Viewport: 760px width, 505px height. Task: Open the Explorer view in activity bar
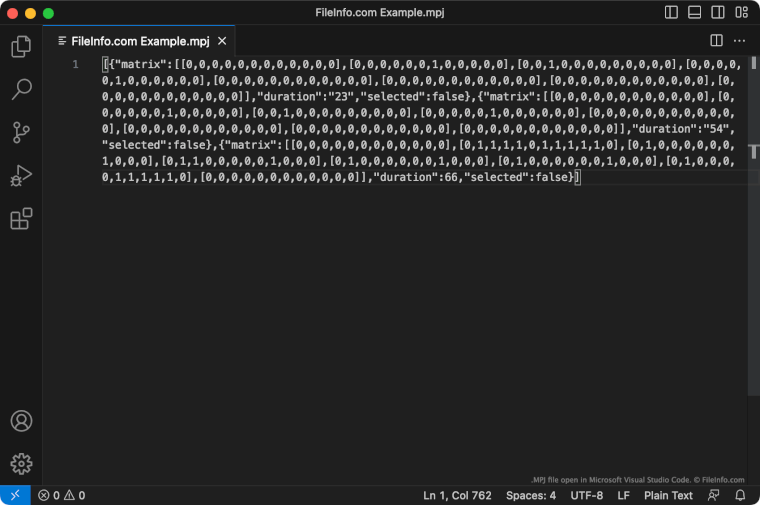(21, 46)
